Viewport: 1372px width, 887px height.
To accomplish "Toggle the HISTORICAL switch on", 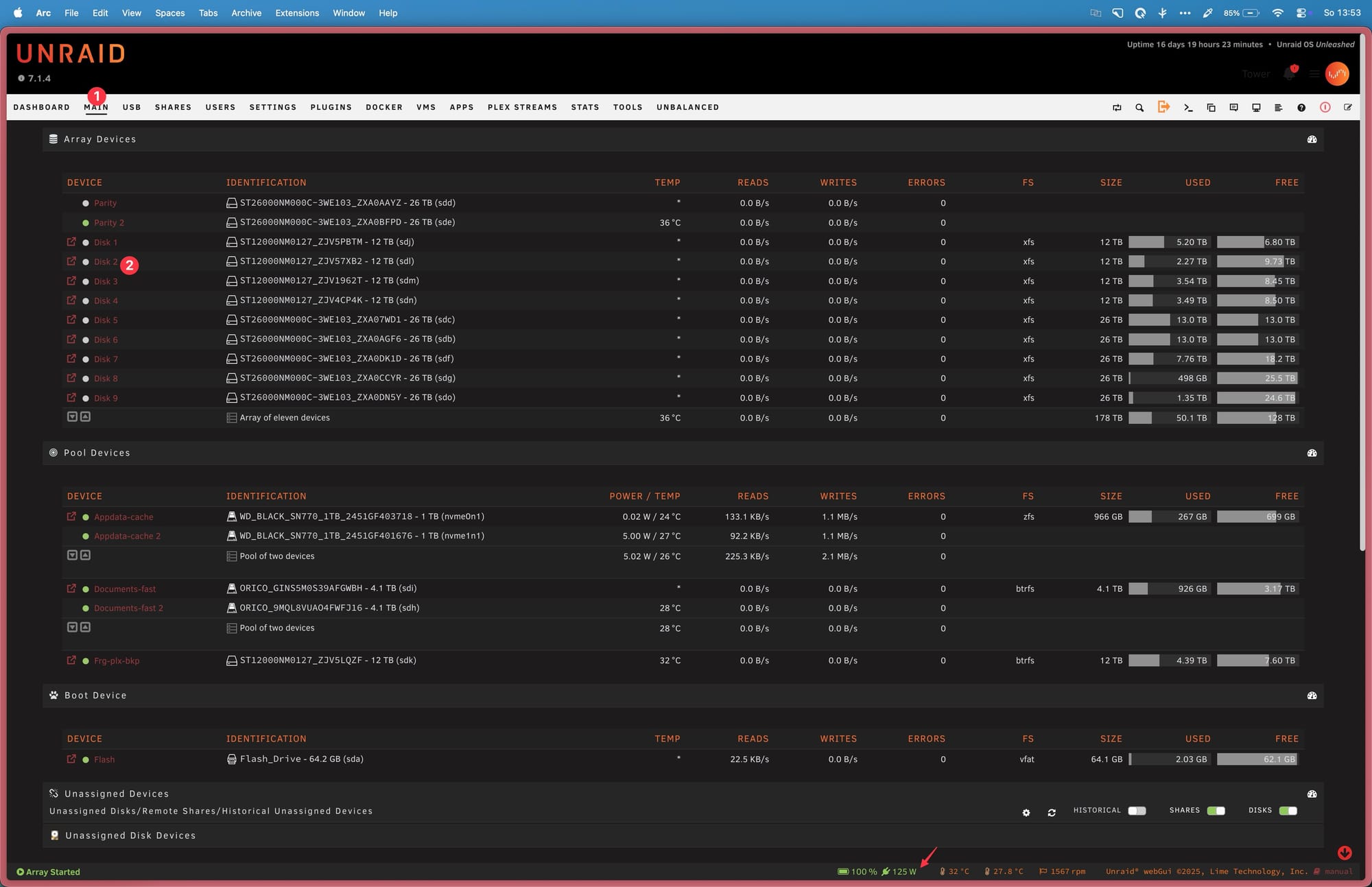I will (x=1137, y=811).
